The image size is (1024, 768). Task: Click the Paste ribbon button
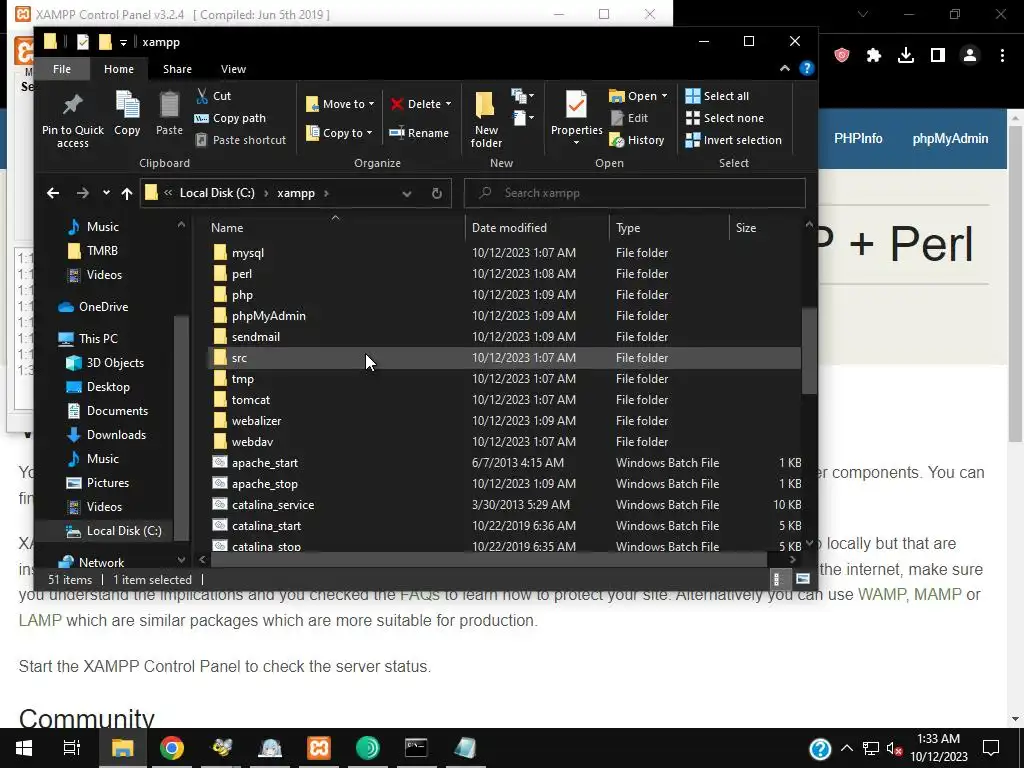click(169, 114)
